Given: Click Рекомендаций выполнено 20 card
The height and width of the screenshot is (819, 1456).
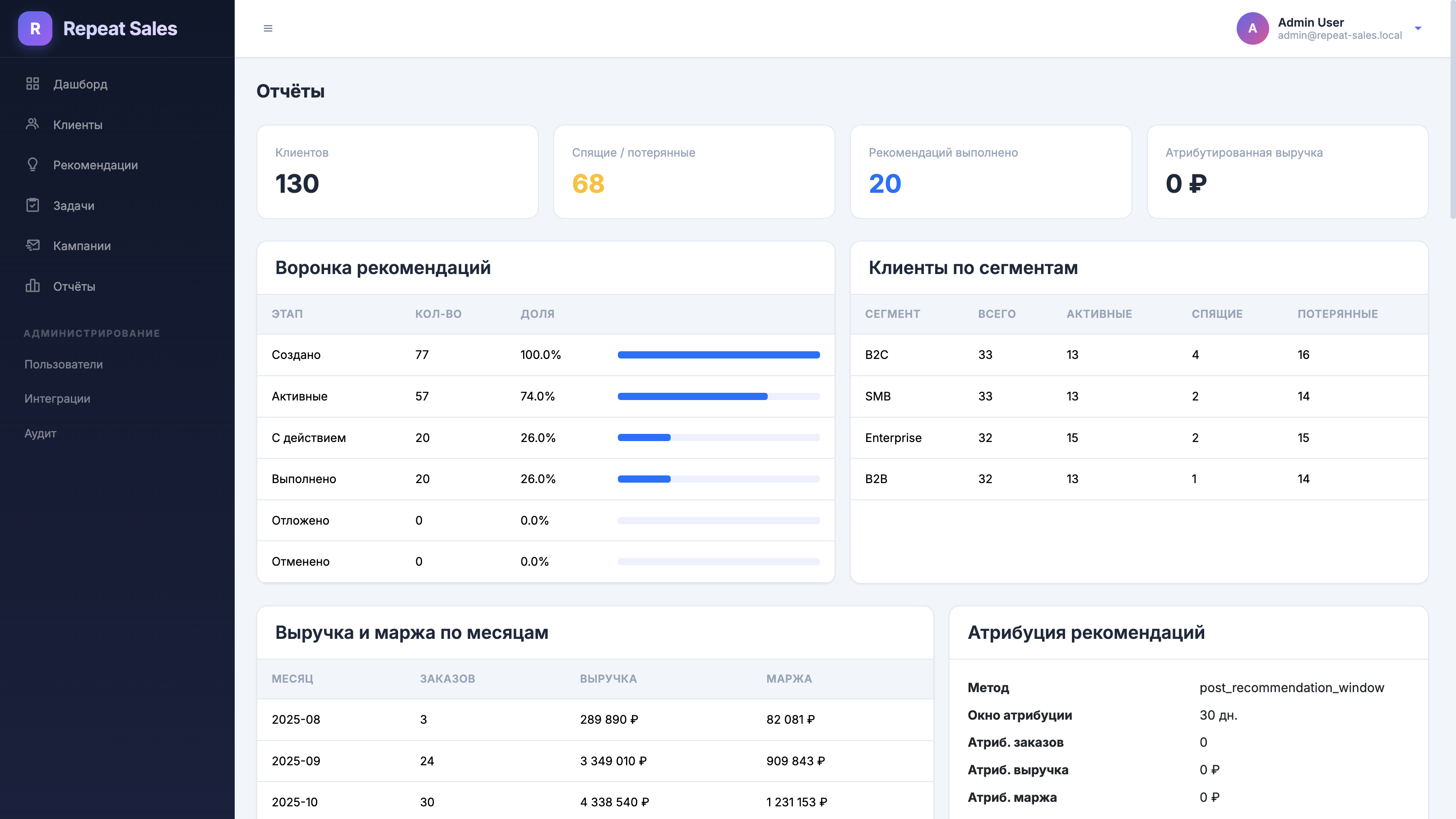Looking at the screenshot, I should tap(991, 172).
